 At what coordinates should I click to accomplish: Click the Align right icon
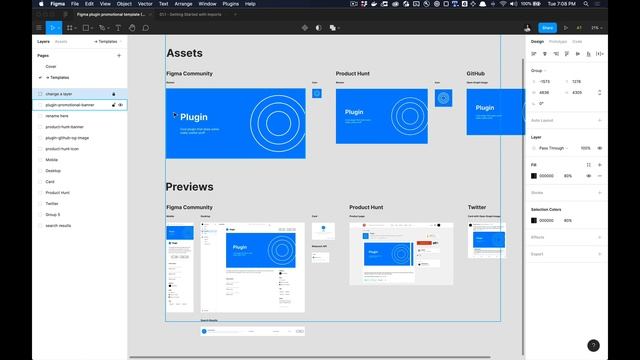[556, 54]
